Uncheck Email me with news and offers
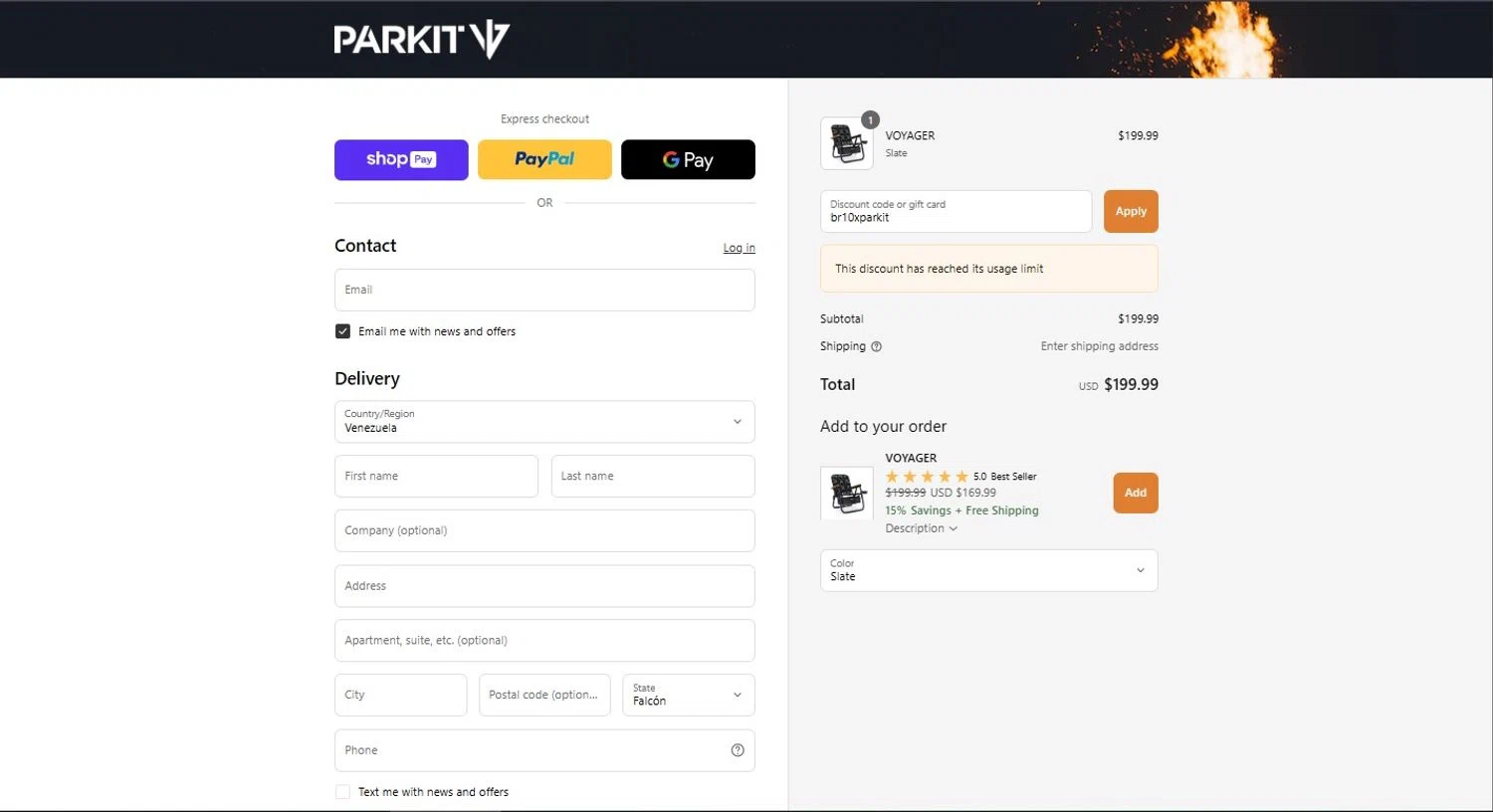The height and width of the screenshot is (812, 1493). pyautogui.click(x=342, y=331)
